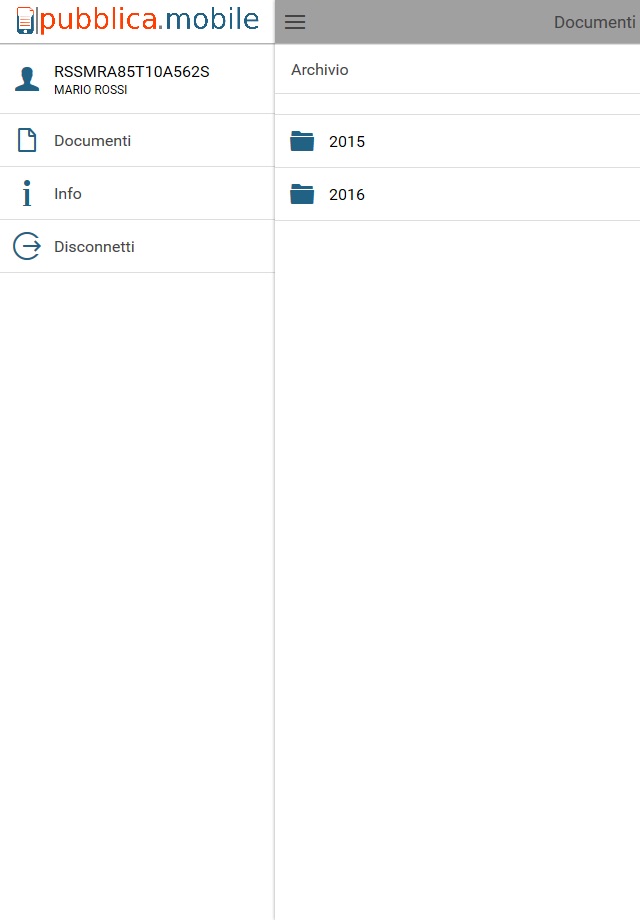
Task: Open the 2015 archive folder label
Action: [347, 141]
